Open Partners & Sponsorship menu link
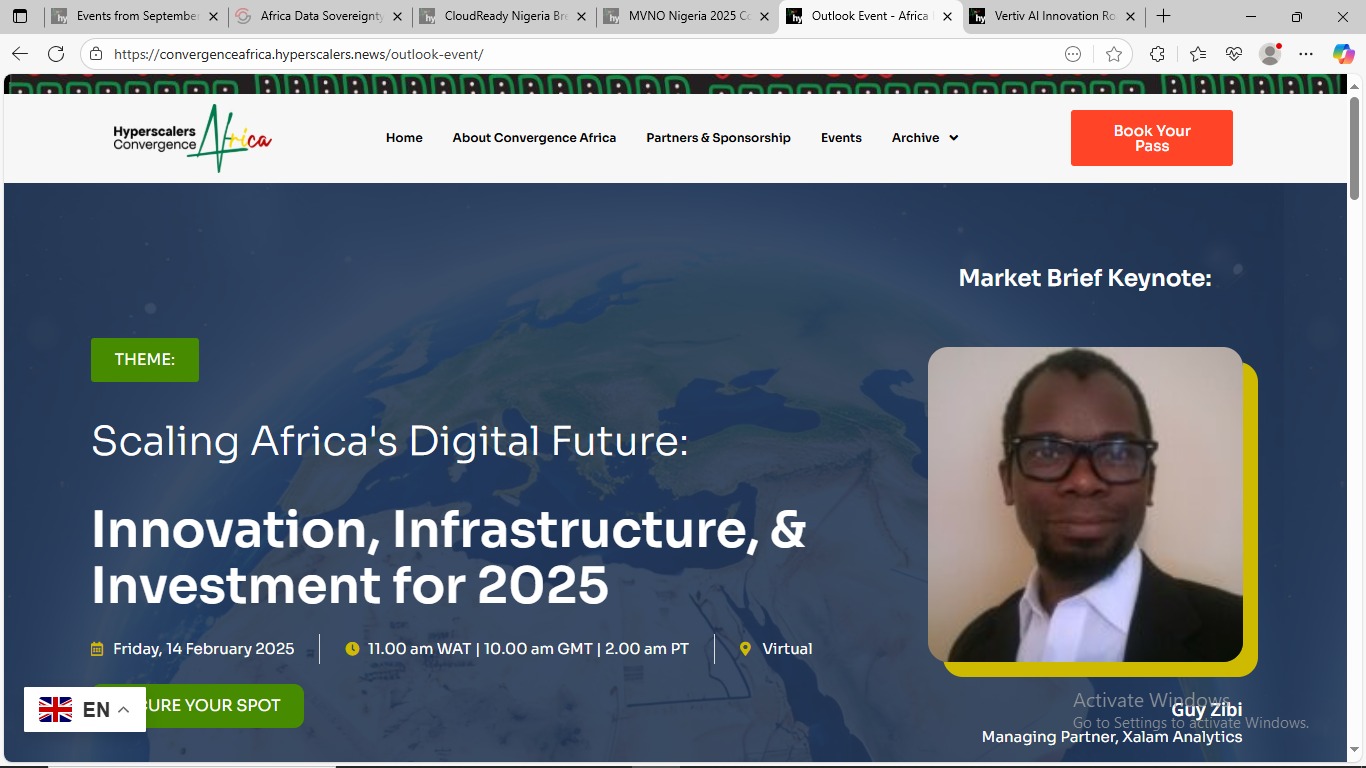Screen dimensions: 1366x768 click(718, 138)
